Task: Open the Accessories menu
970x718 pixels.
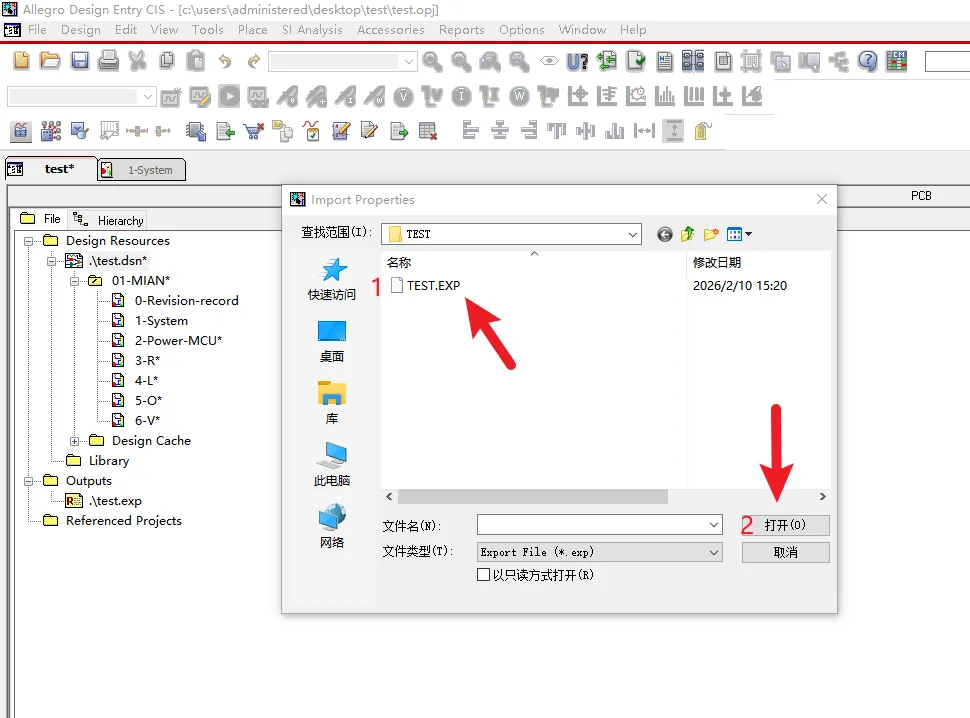Action: 390,30
